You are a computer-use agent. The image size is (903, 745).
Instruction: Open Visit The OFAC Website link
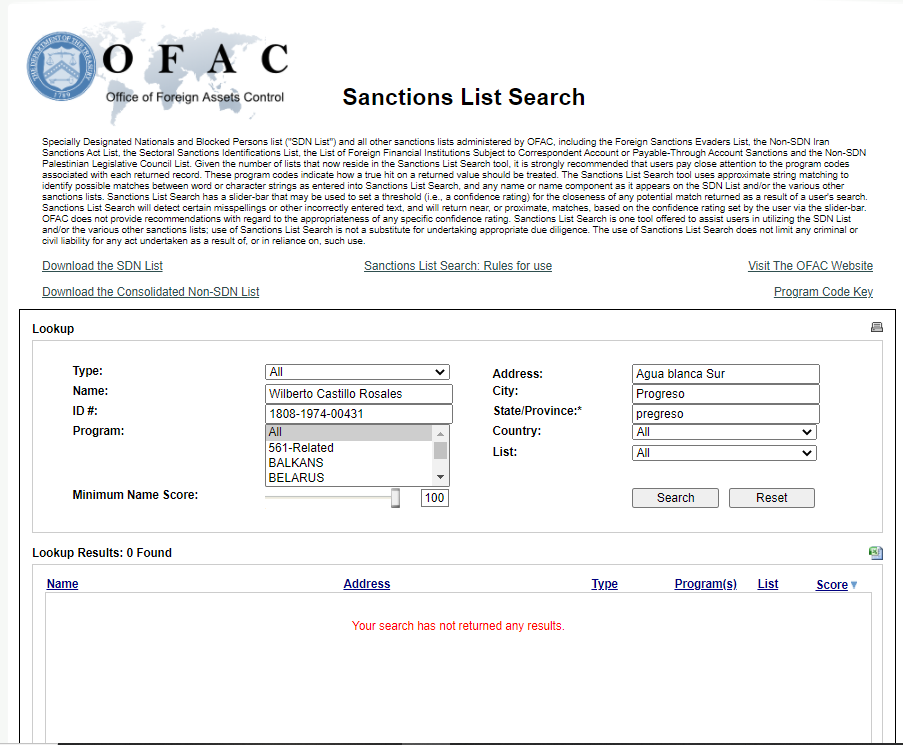[810, 266]
